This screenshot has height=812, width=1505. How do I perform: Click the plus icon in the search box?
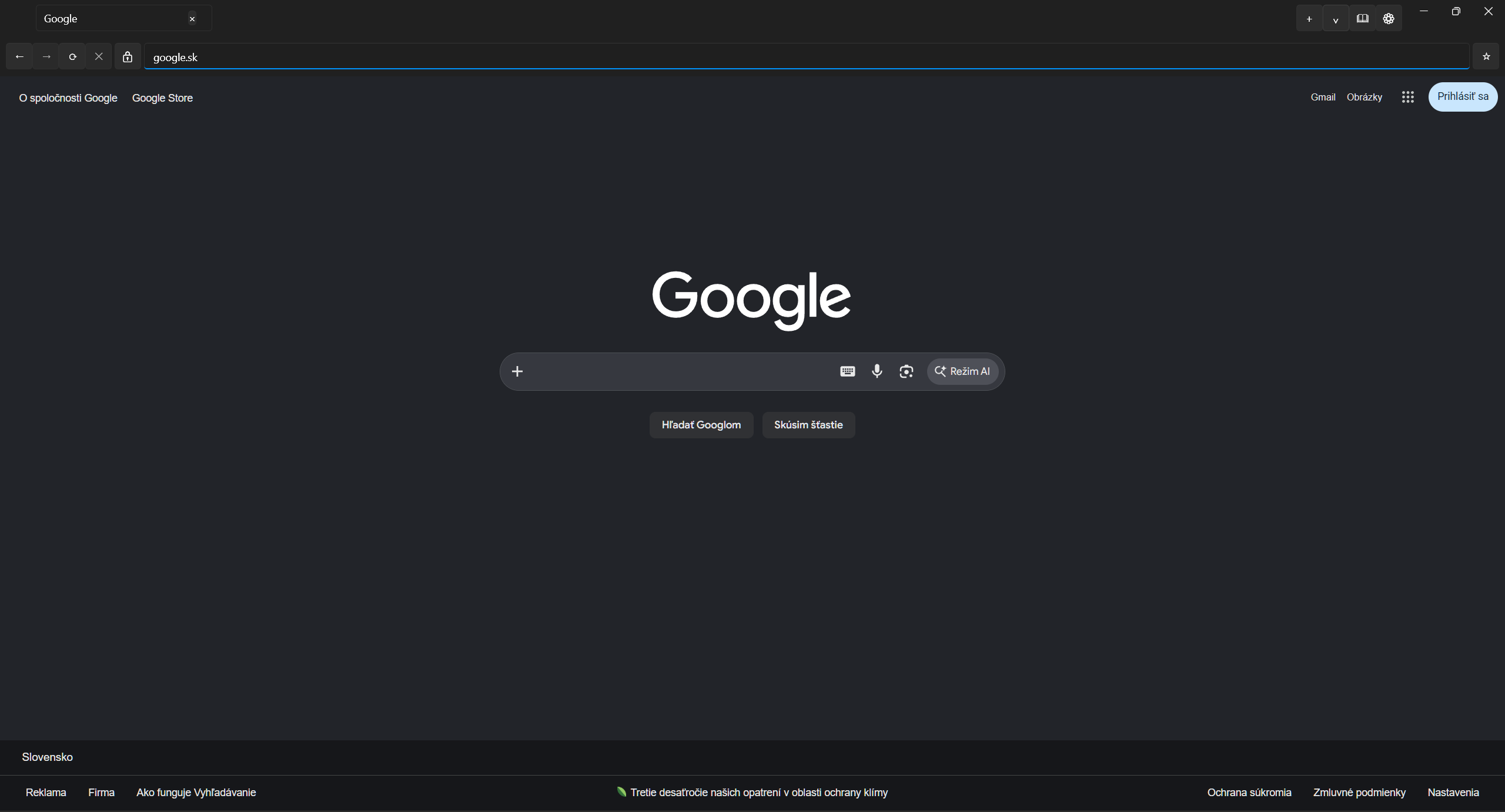517,371
